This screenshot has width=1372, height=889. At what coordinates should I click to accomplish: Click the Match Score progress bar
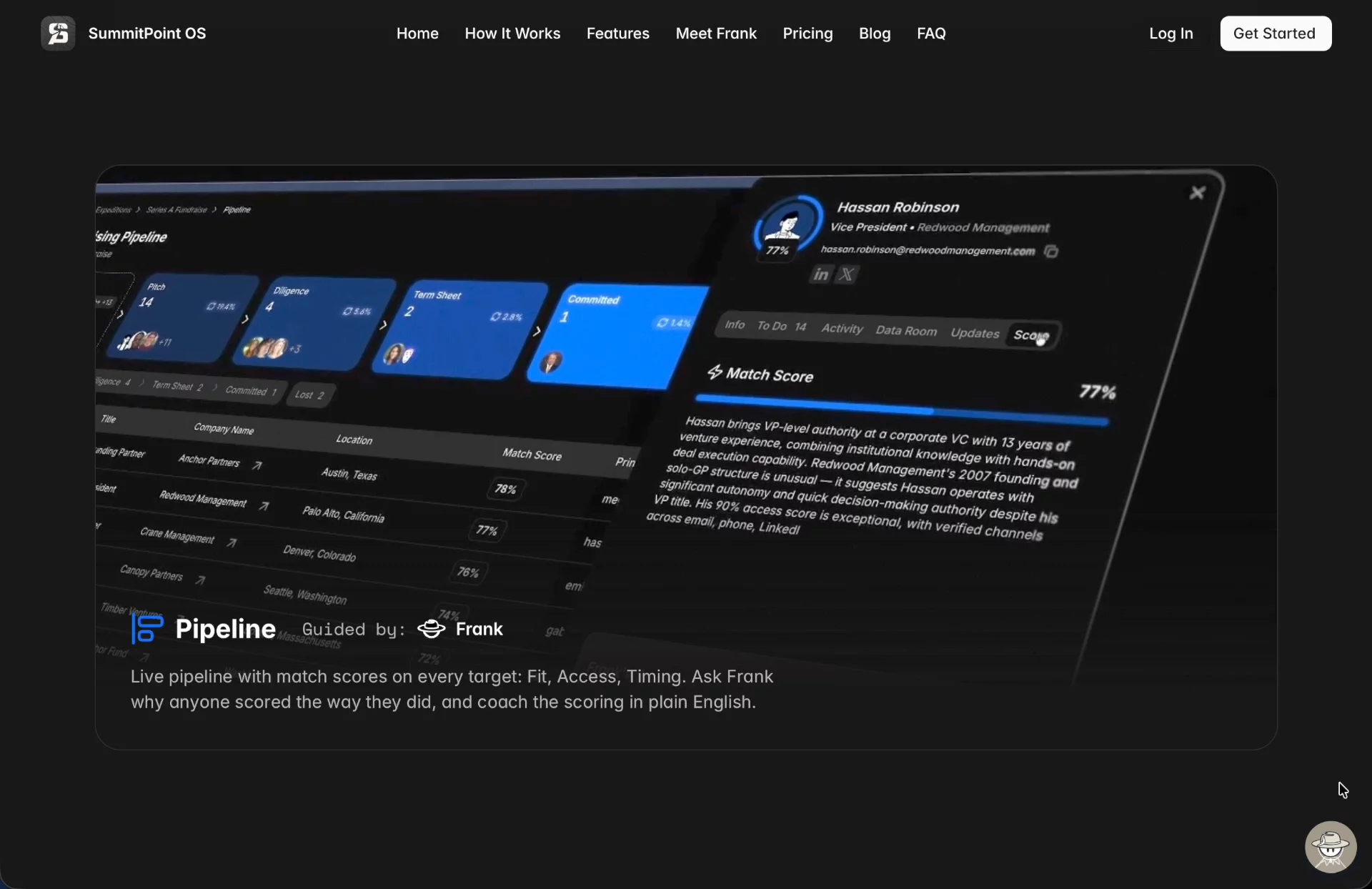click(x=902, y=410)
